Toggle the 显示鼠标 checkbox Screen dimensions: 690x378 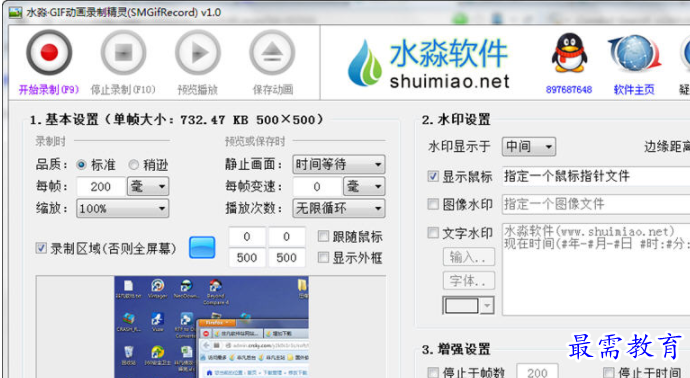pos(433,176)
